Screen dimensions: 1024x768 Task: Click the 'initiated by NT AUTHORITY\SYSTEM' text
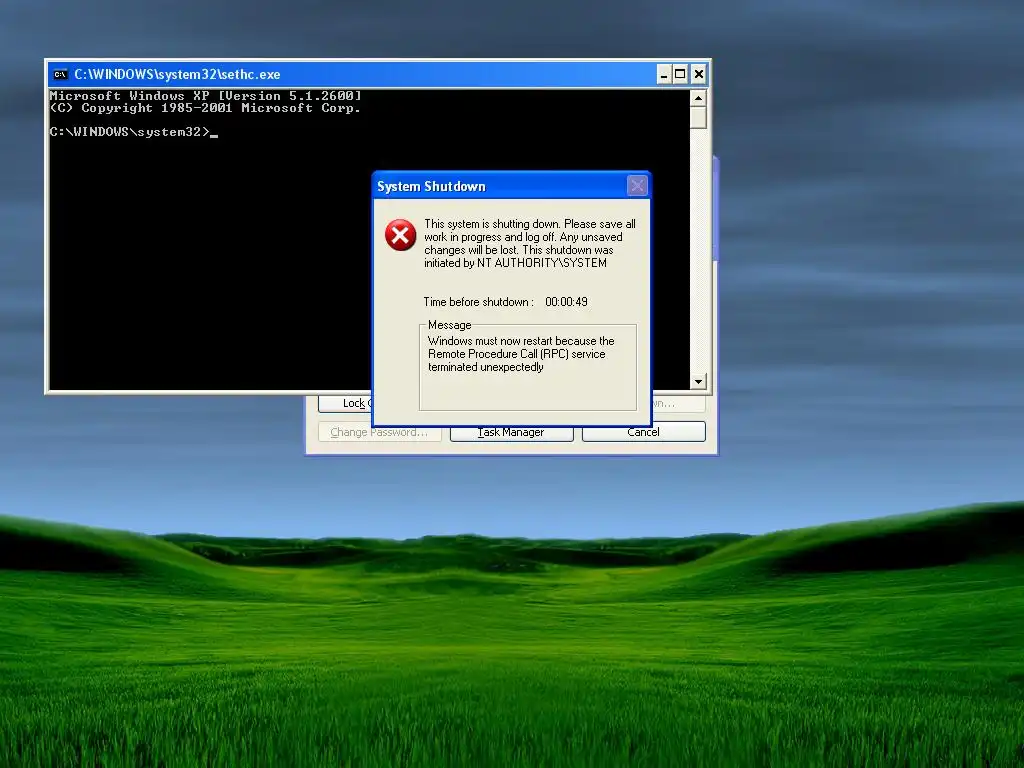pyautogui.click(x=515, y=263)
